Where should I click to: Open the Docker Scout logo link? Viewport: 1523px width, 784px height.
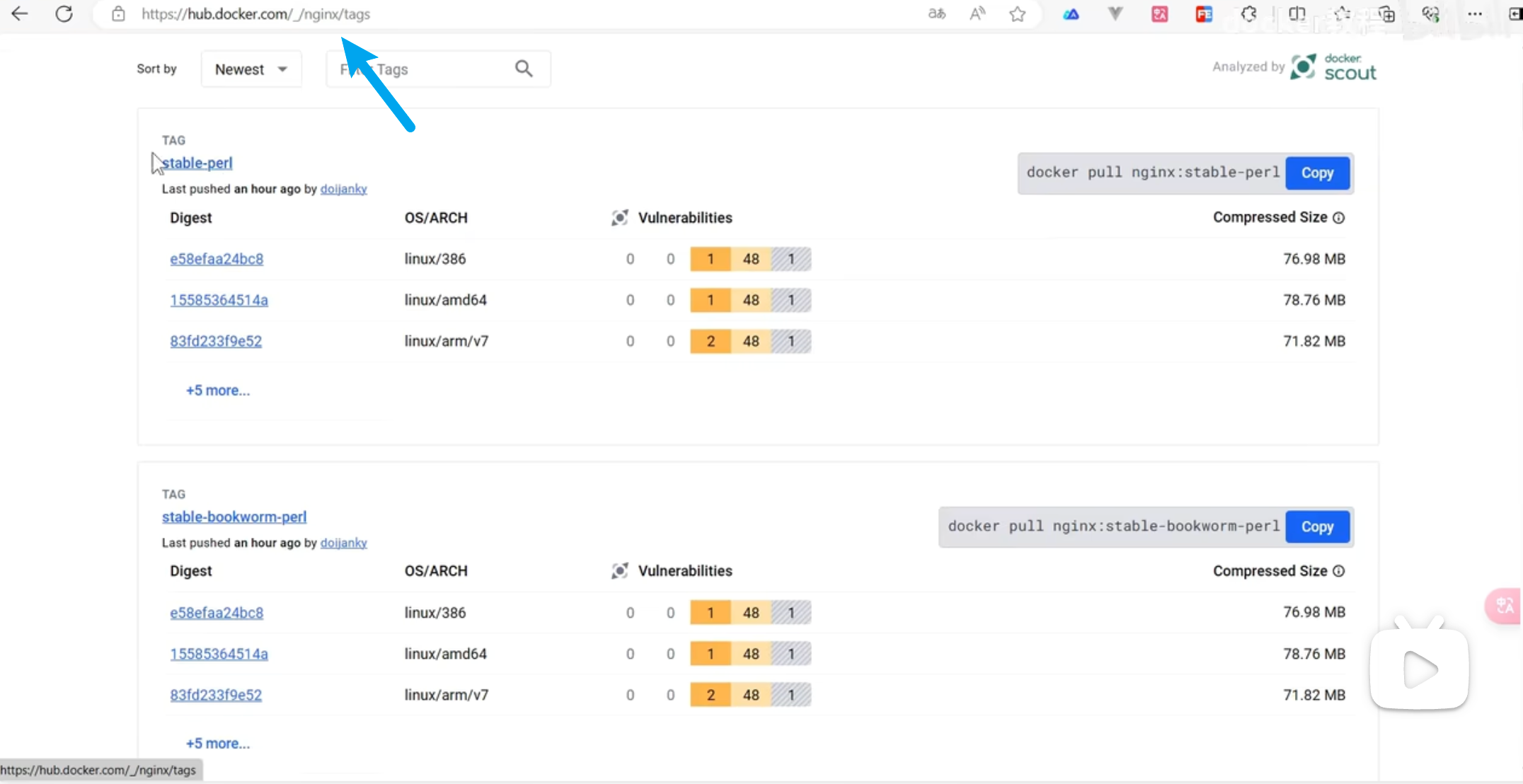[1333, 67]
